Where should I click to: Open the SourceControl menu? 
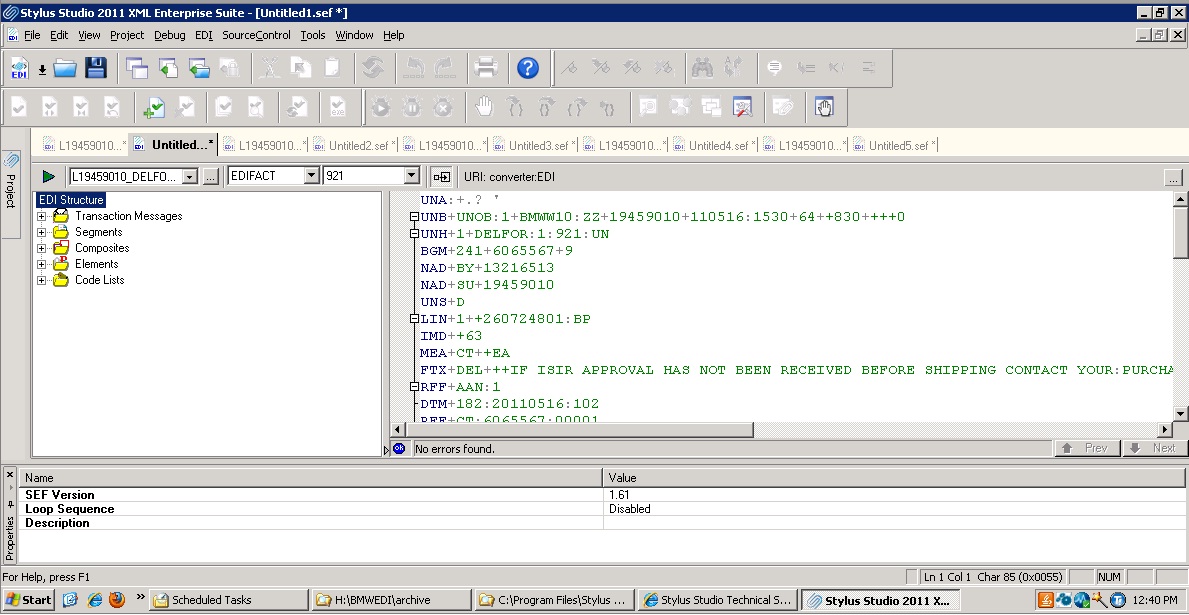tap(256, 35)
